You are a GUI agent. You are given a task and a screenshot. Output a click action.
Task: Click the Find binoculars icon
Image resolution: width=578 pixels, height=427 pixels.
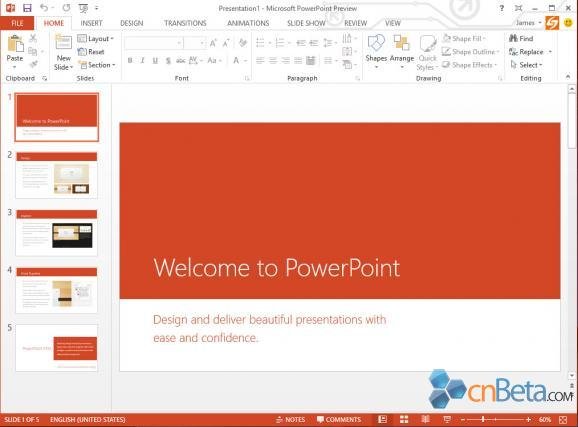[x=513, y=38]
